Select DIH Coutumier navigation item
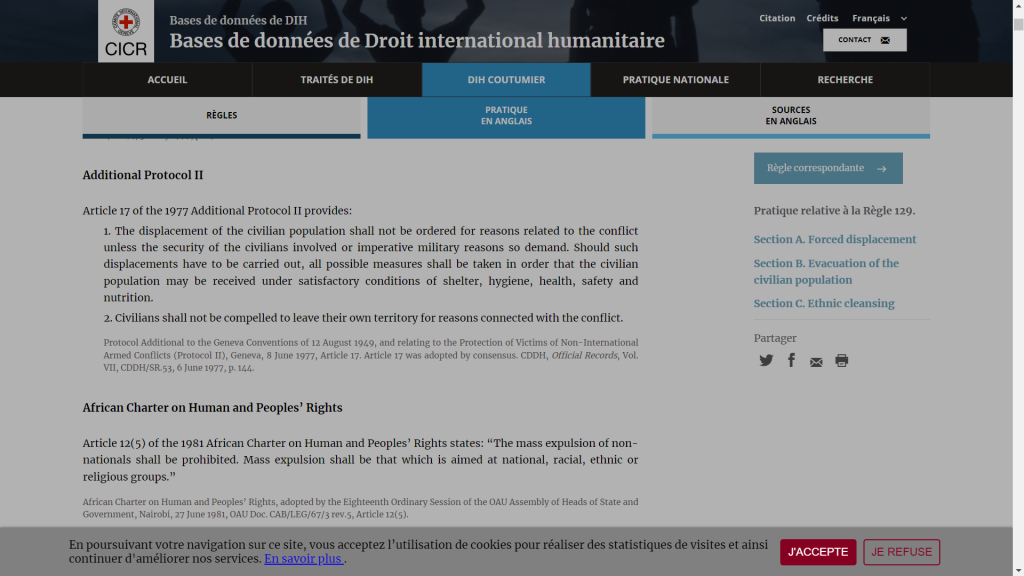 [506, 80]
